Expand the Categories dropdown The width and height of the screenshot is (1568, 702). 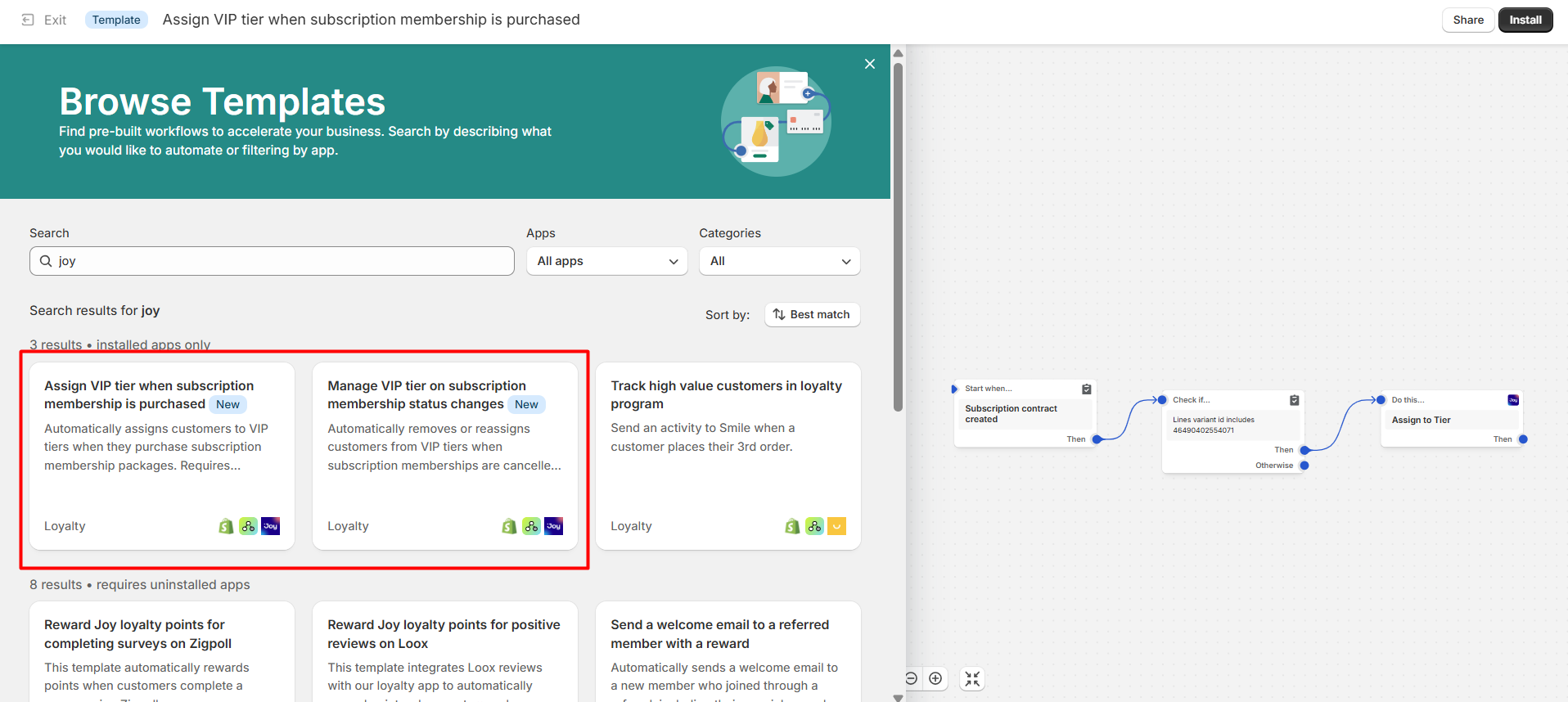point(779,261)
